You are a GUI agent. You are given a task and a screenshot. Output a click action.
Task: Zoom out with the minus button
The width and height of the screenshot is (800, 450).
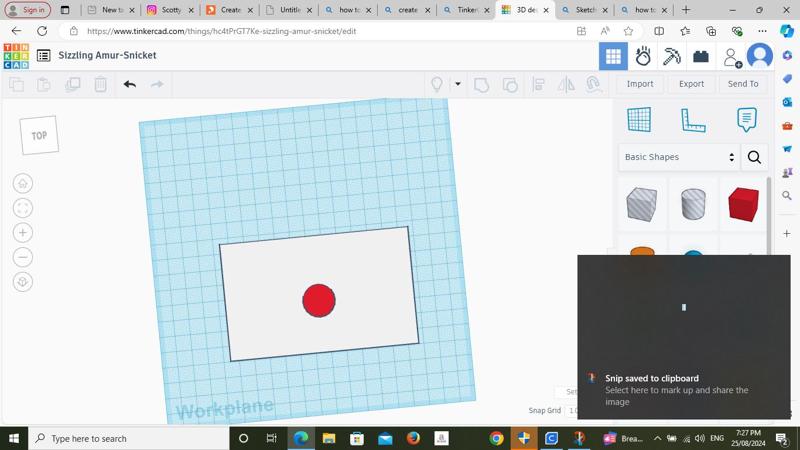pyautogui.click(x=23, y=257)
